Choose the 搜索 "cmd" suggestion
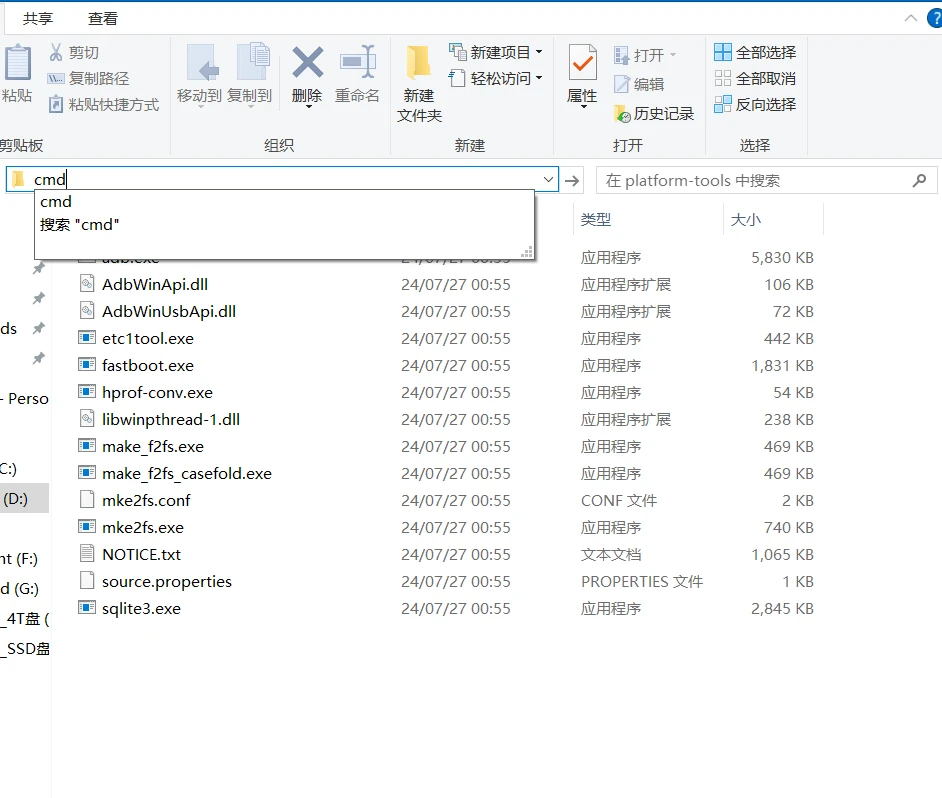Image resolution: width=942 pixels, height=798 pixels. [284, 224]
